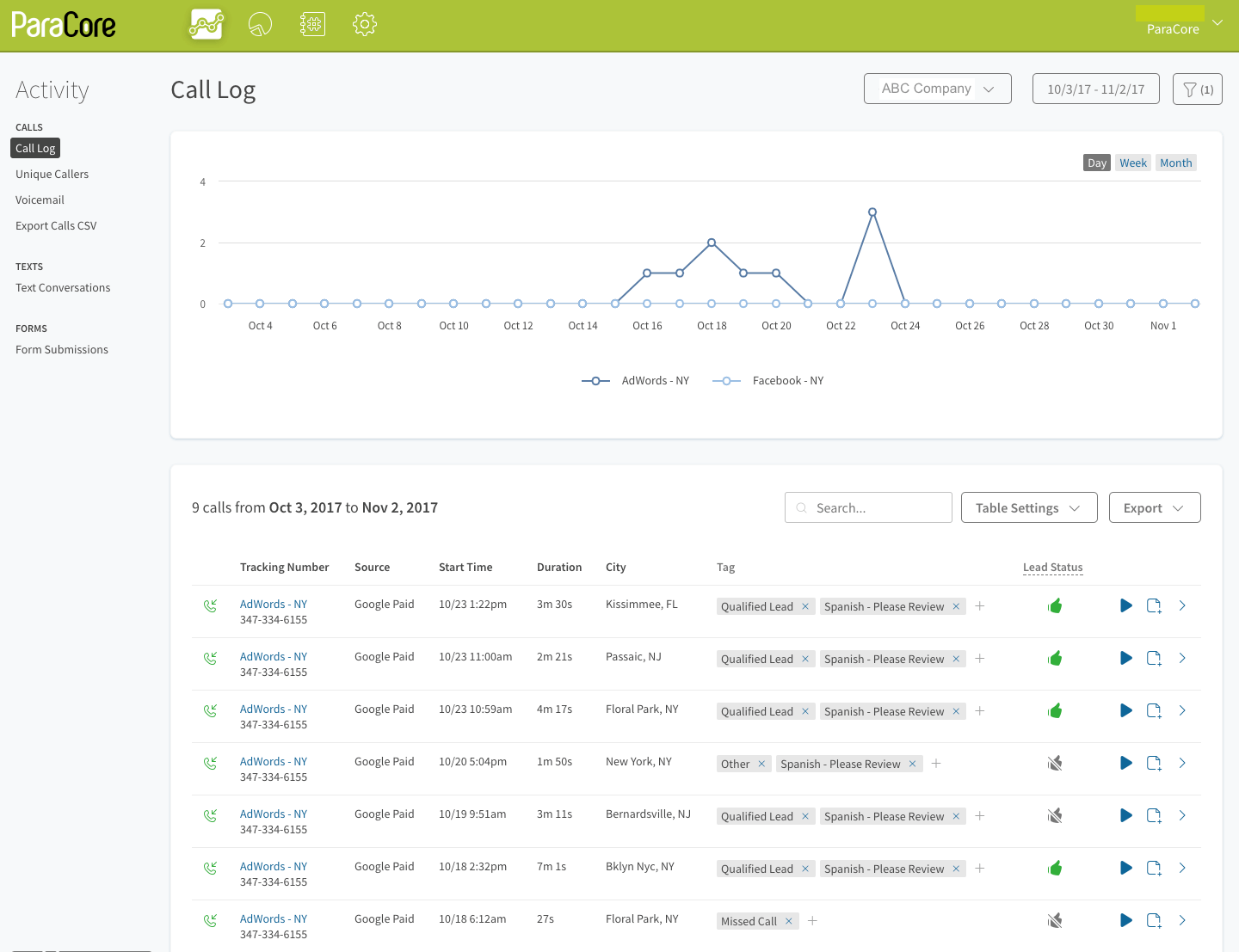Toggle lead status for Bernardsville call
This screenshot has width=1239, height=952.
point(1055,815)
